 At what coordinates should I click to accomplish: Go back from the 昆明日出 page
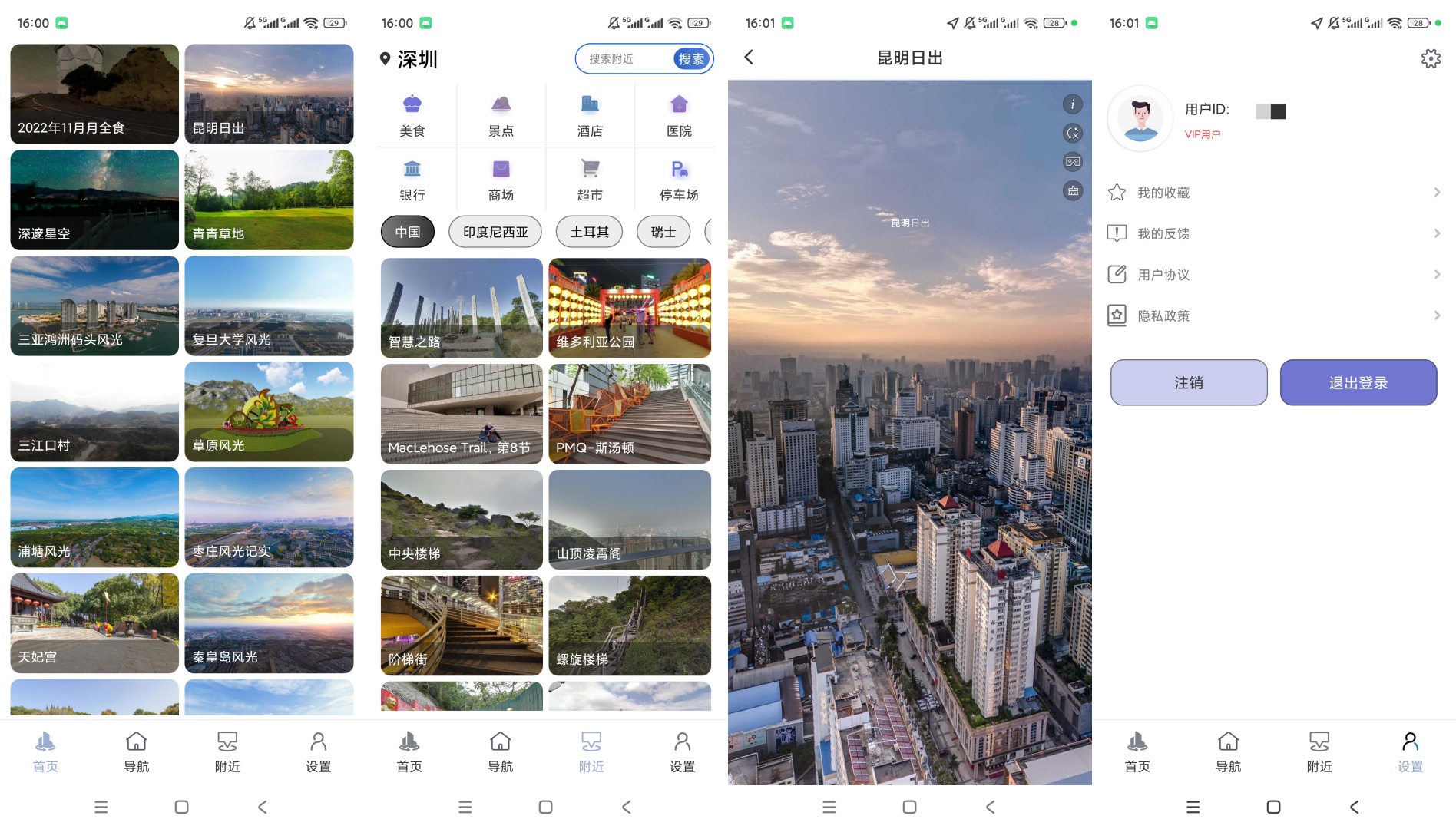pyautogui.click(x=749, y=58)
